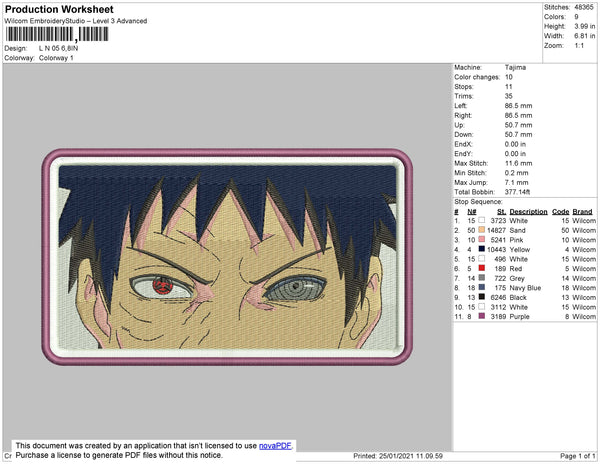Click the Stops value 11

tap(509, 86)
